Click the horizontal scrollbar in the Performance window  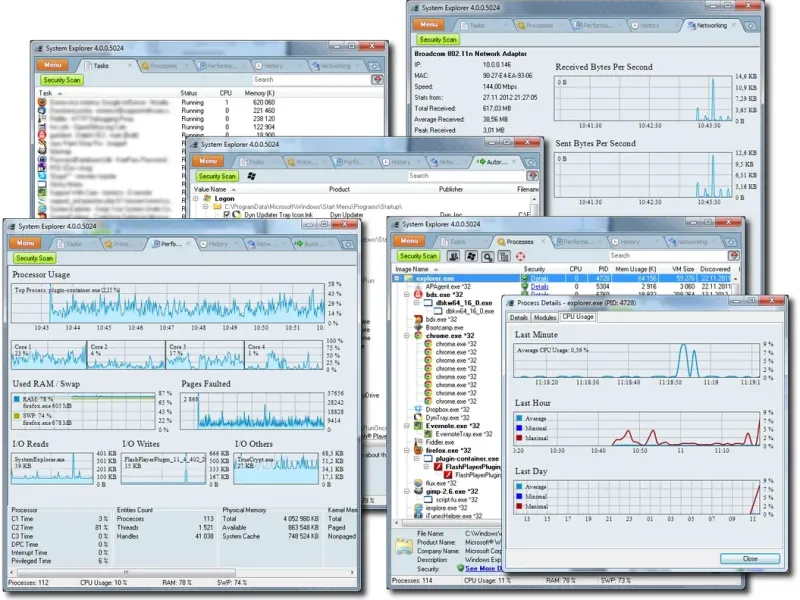[x=125, y=572]
